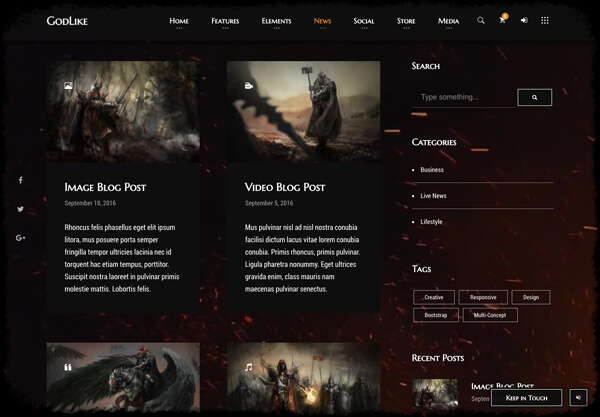Select the Live News category
Viewport: 600px width, 417px height.
(433, 196)
